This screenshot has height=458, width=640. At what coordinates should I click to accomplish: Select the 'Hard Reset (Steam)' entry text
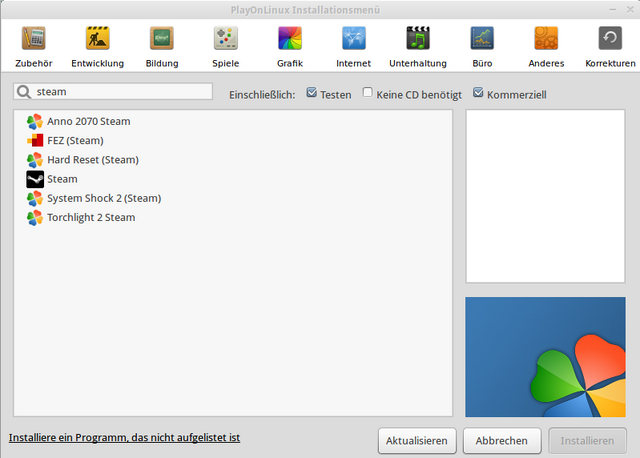click(93, 160)
